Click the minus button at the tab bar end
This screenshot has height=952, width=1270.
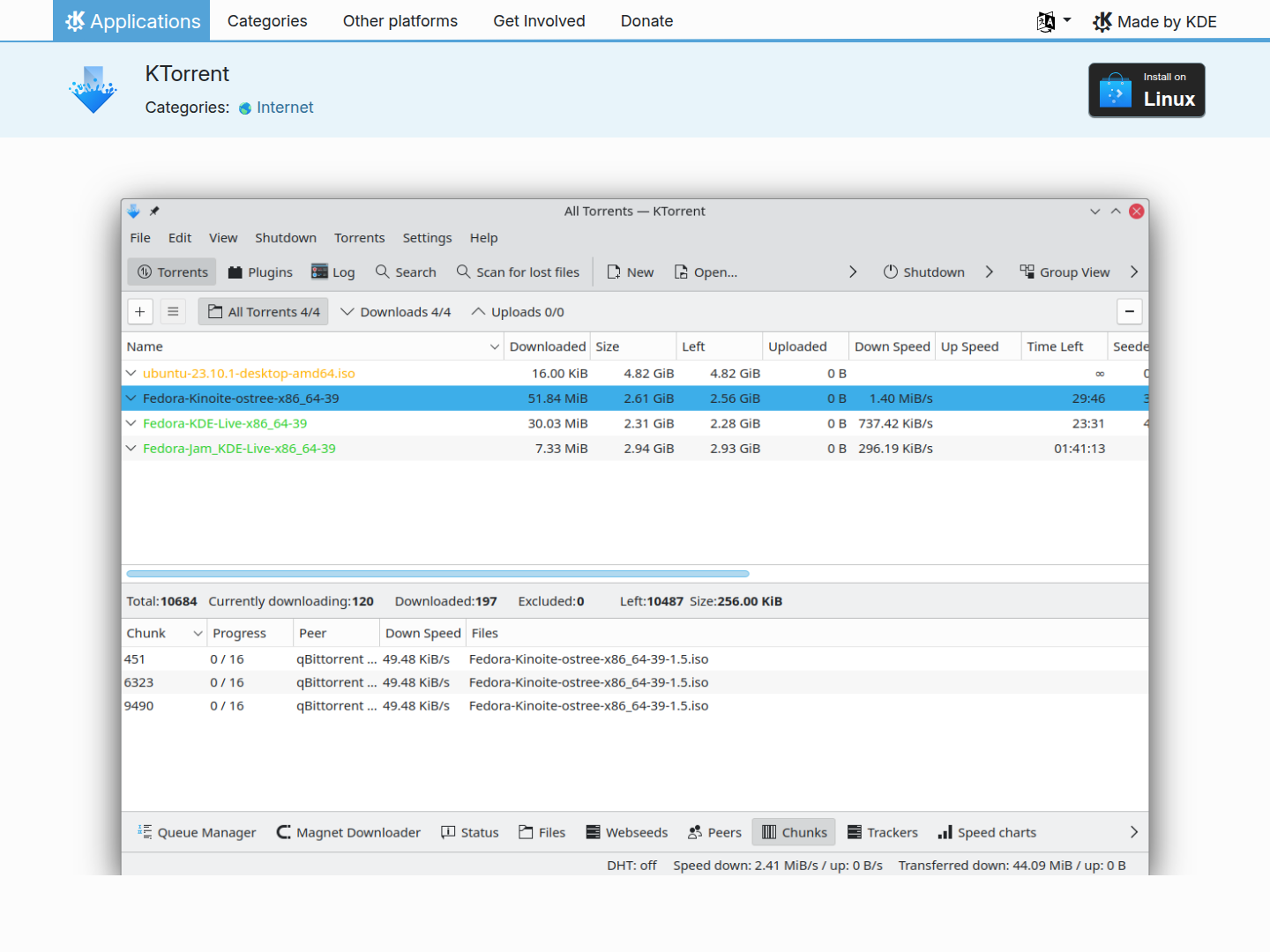point(1130,311)
